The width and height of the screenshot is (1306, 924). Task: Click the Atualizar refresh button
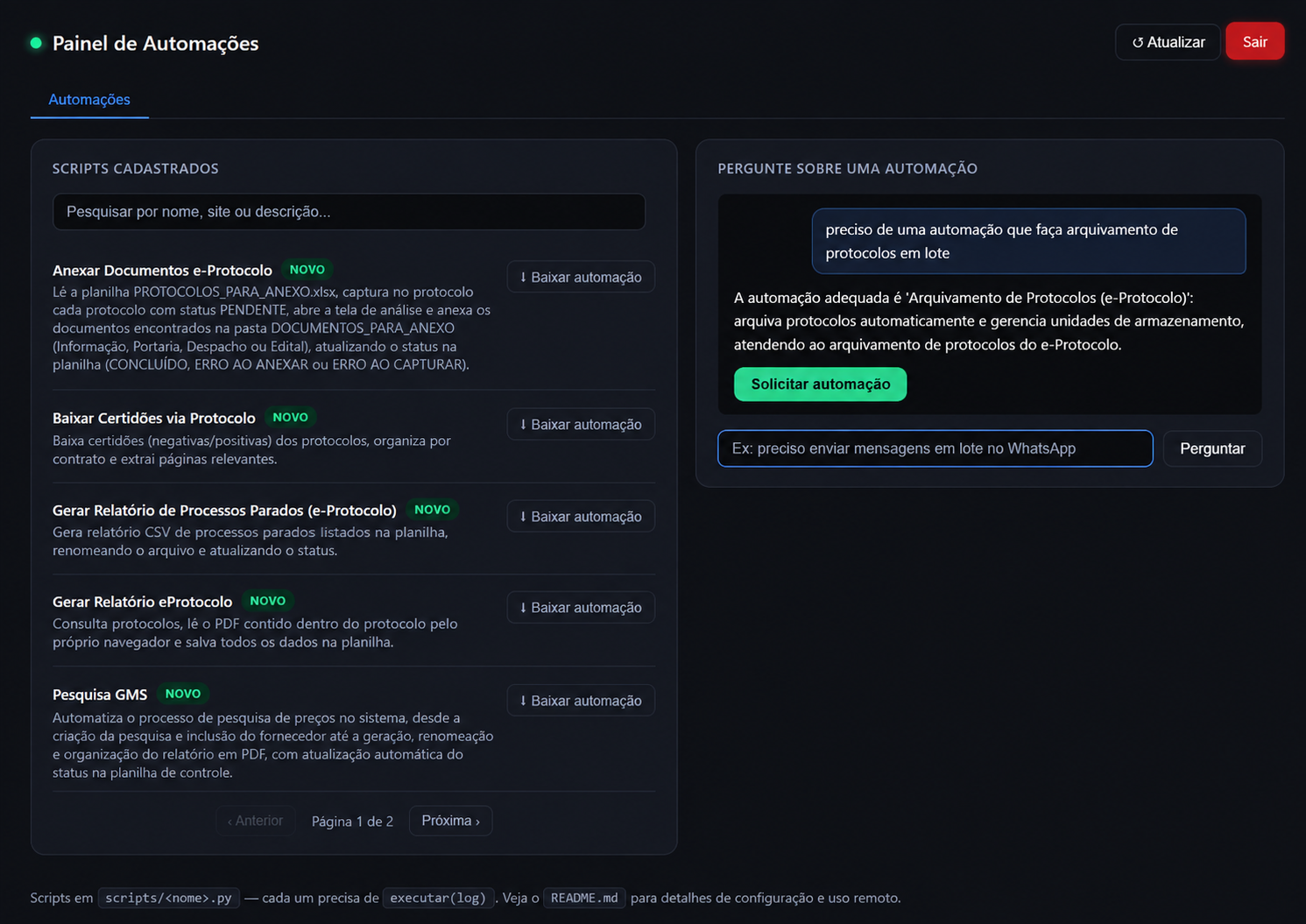click(x=1168, y=42)
